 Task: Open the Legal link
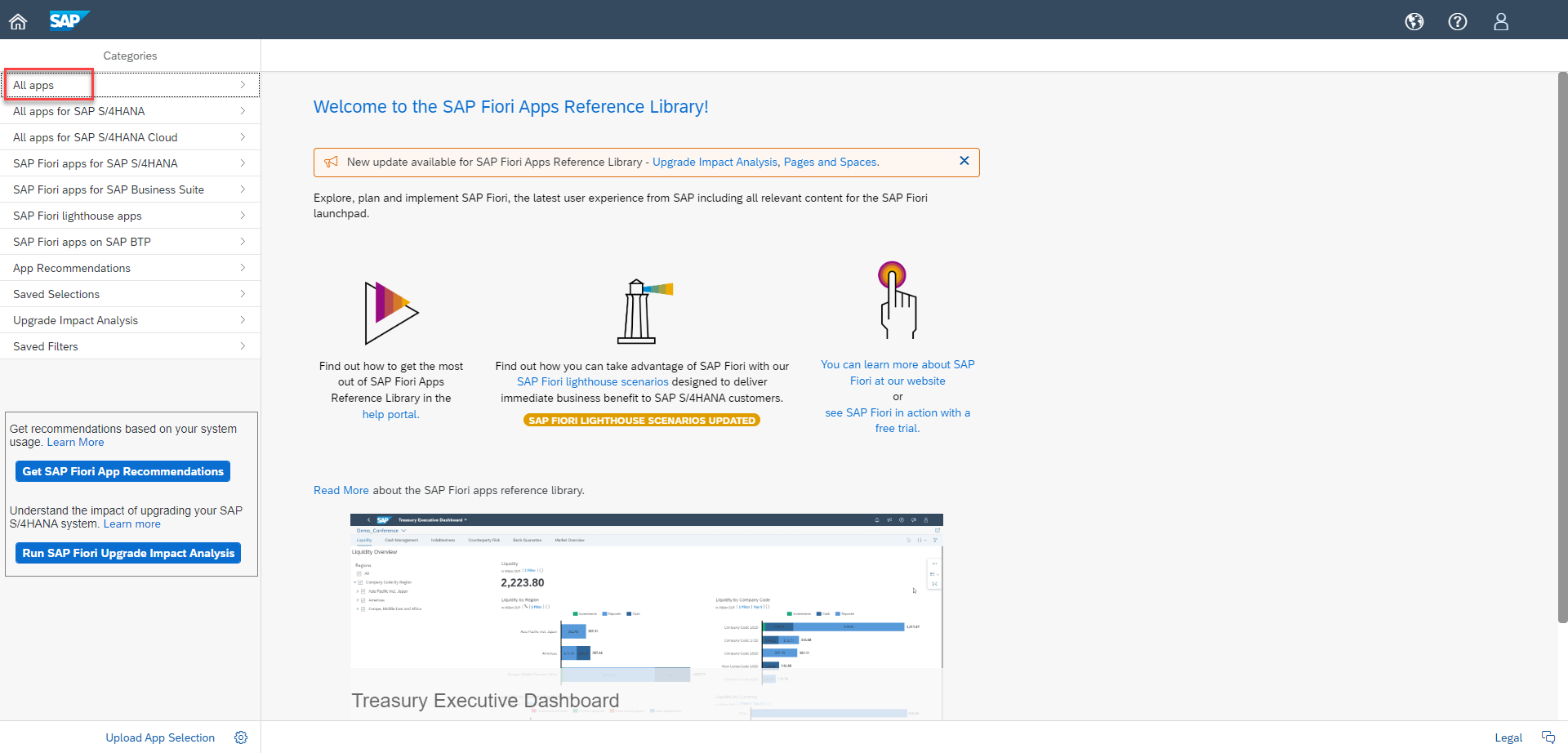point(1508,737)
